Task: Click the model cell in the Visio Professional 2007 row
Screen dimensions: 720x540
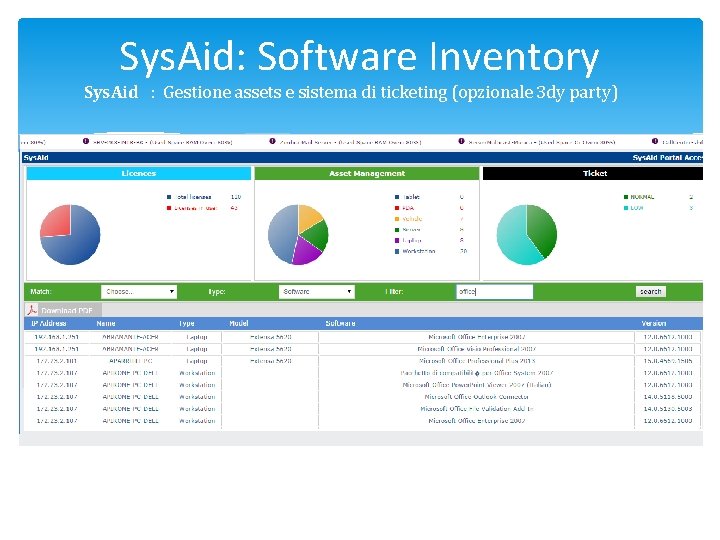Action: point(270,349)
